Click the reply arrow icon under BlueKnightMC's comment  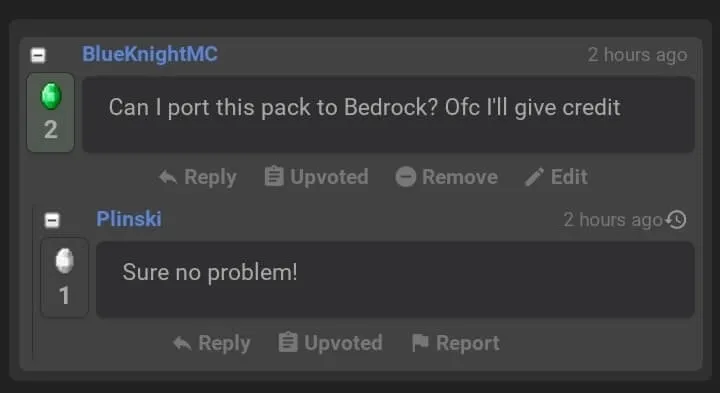(168, 177)
